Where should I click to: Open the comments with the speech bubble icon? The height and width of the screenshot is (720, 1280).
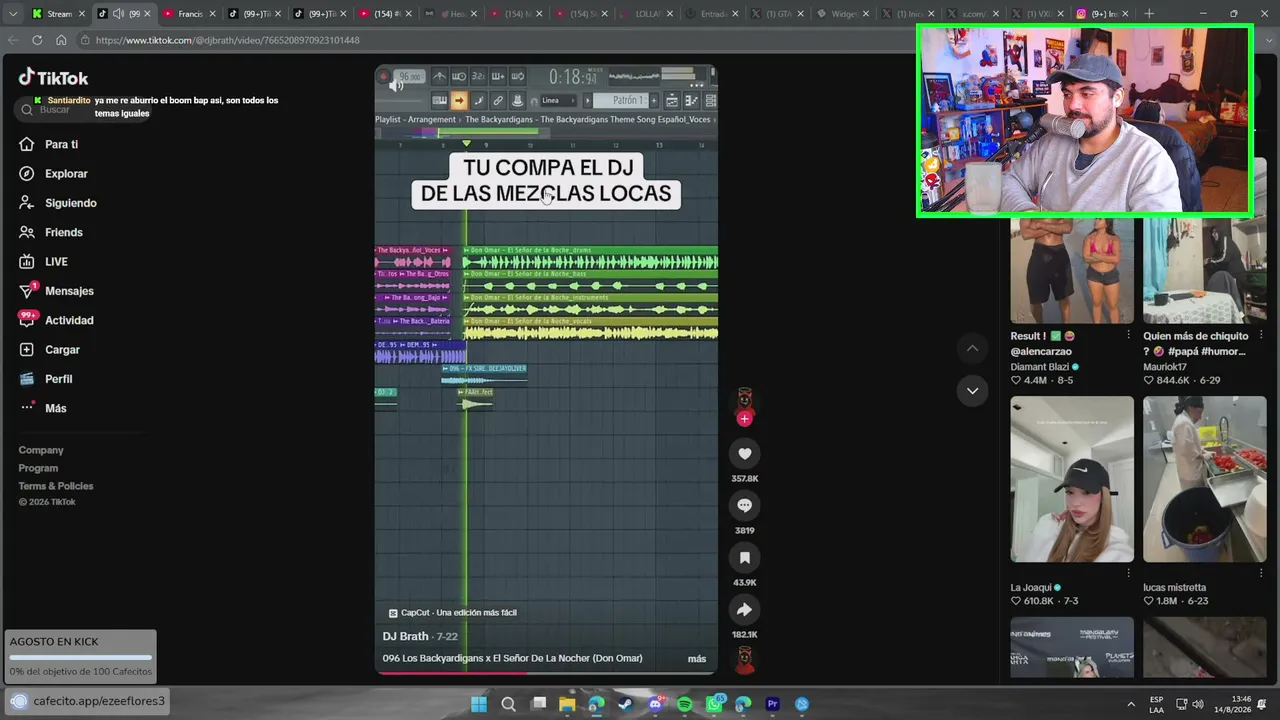(x=744, y=506)
